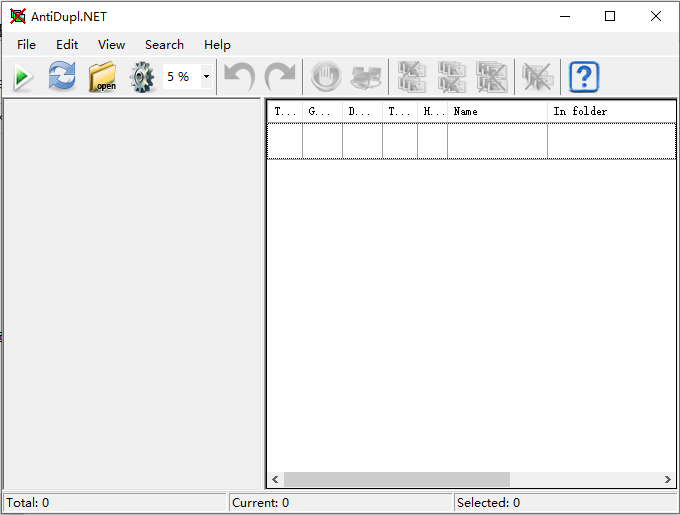Sort by the In folder column header

610,111
